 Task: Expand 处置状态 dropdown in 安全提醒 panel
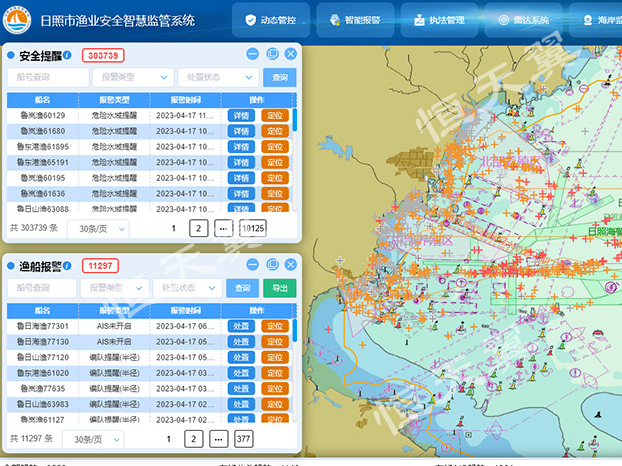tap(218, 77)
